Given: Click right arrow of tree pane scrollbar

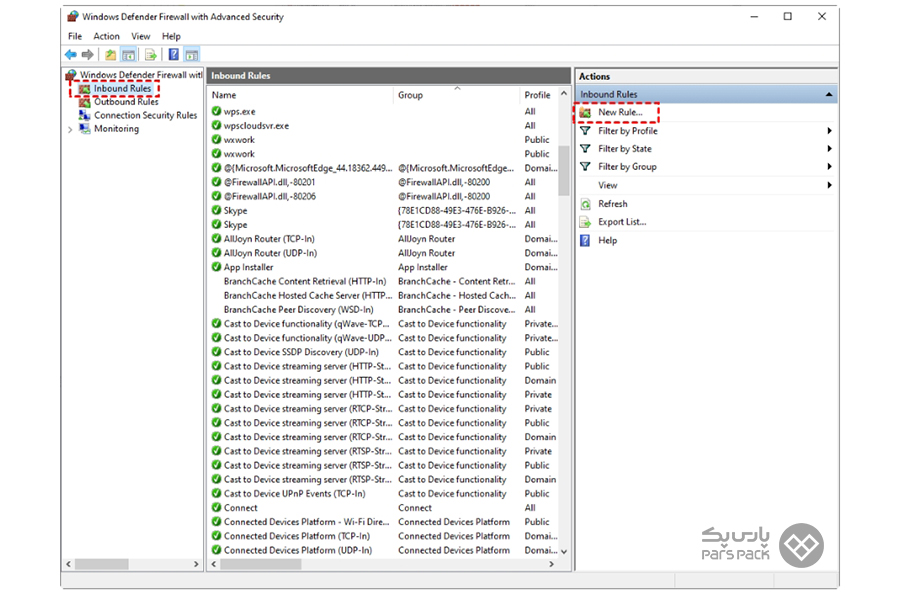Looking at the screenshot, I should point(196,564).
